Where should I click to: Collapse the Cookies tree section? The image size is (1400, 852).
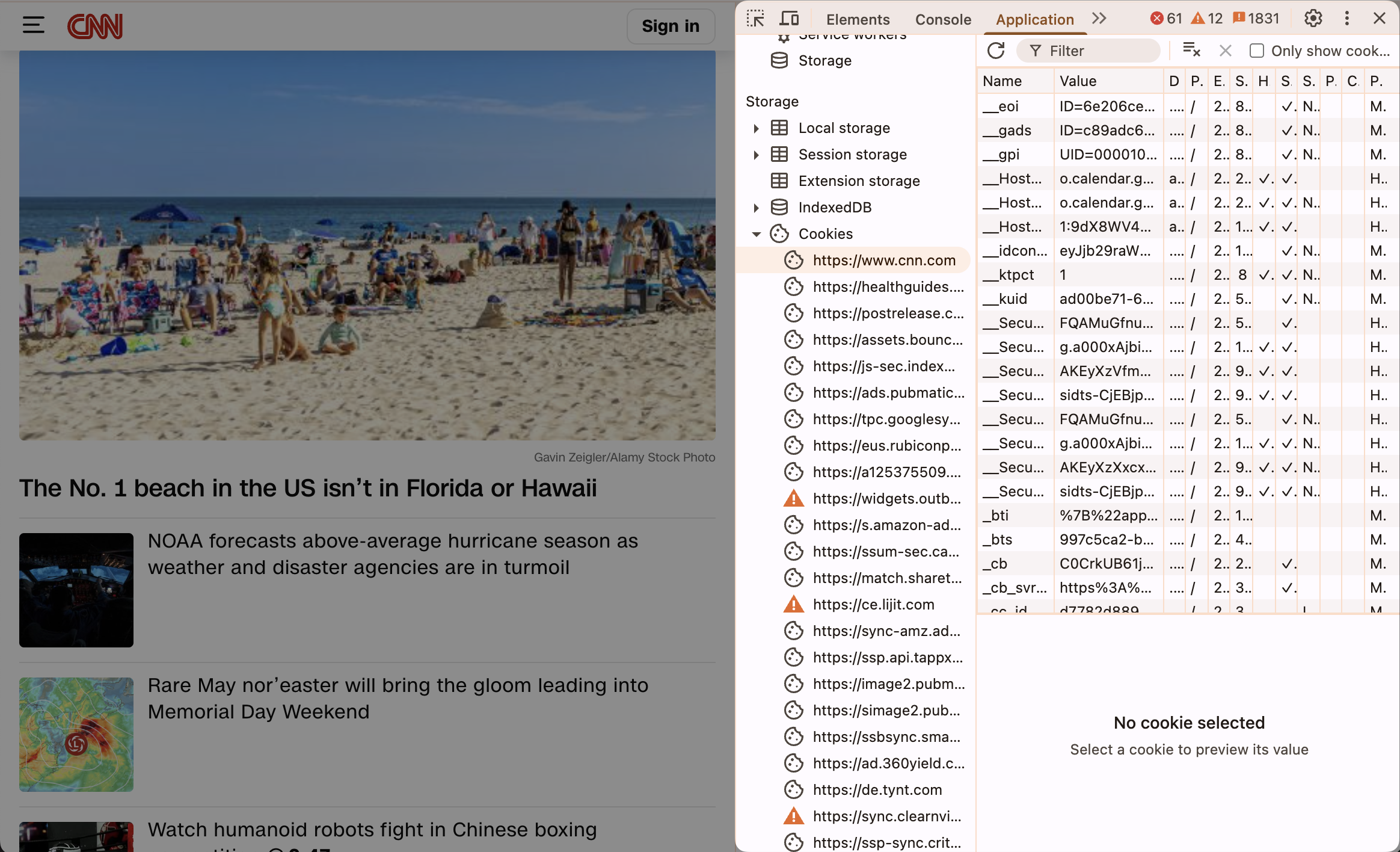757,234
